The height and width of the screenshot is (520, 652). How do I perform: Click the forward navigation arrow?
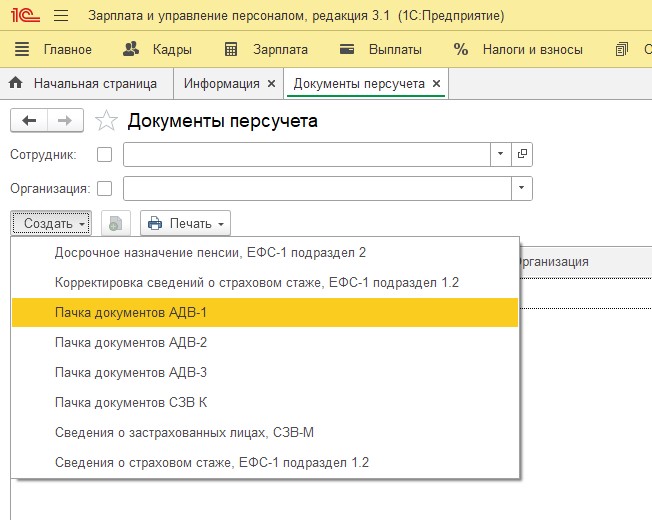64,121
